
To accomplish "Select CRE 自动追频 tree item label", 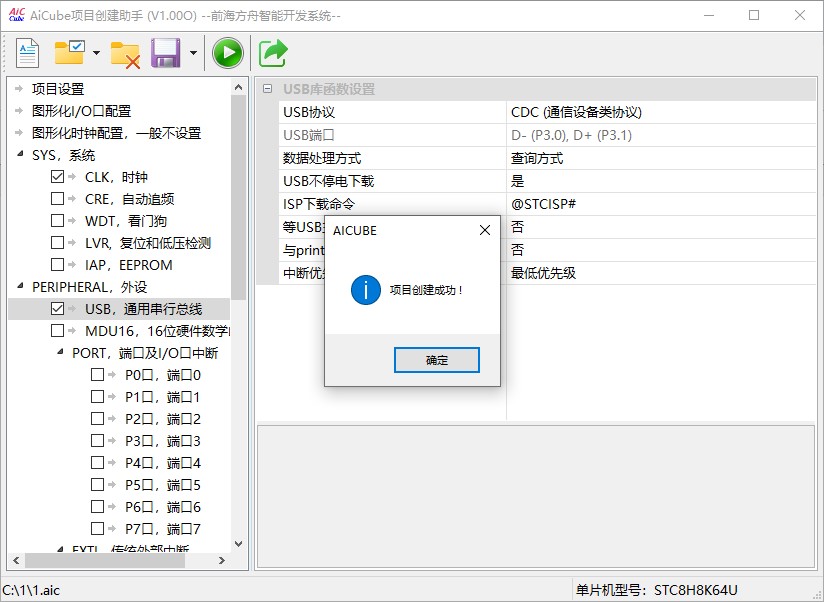I will point(129,199).
